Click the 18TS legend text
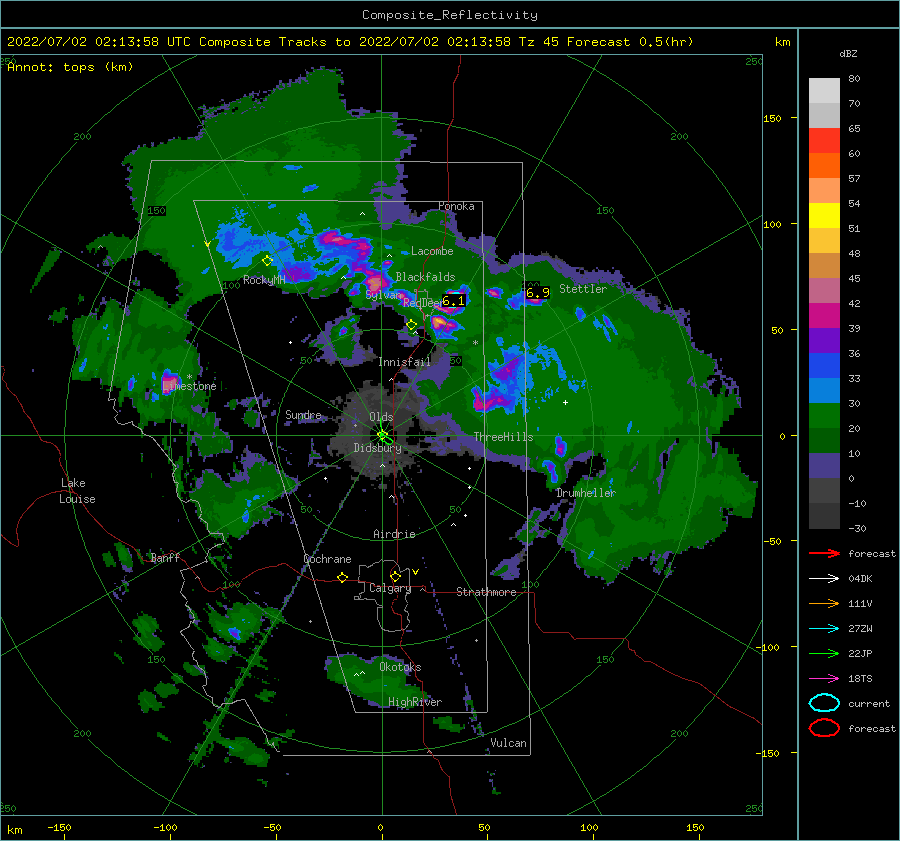The image size is (900, 841). click(x=860, y=679)
